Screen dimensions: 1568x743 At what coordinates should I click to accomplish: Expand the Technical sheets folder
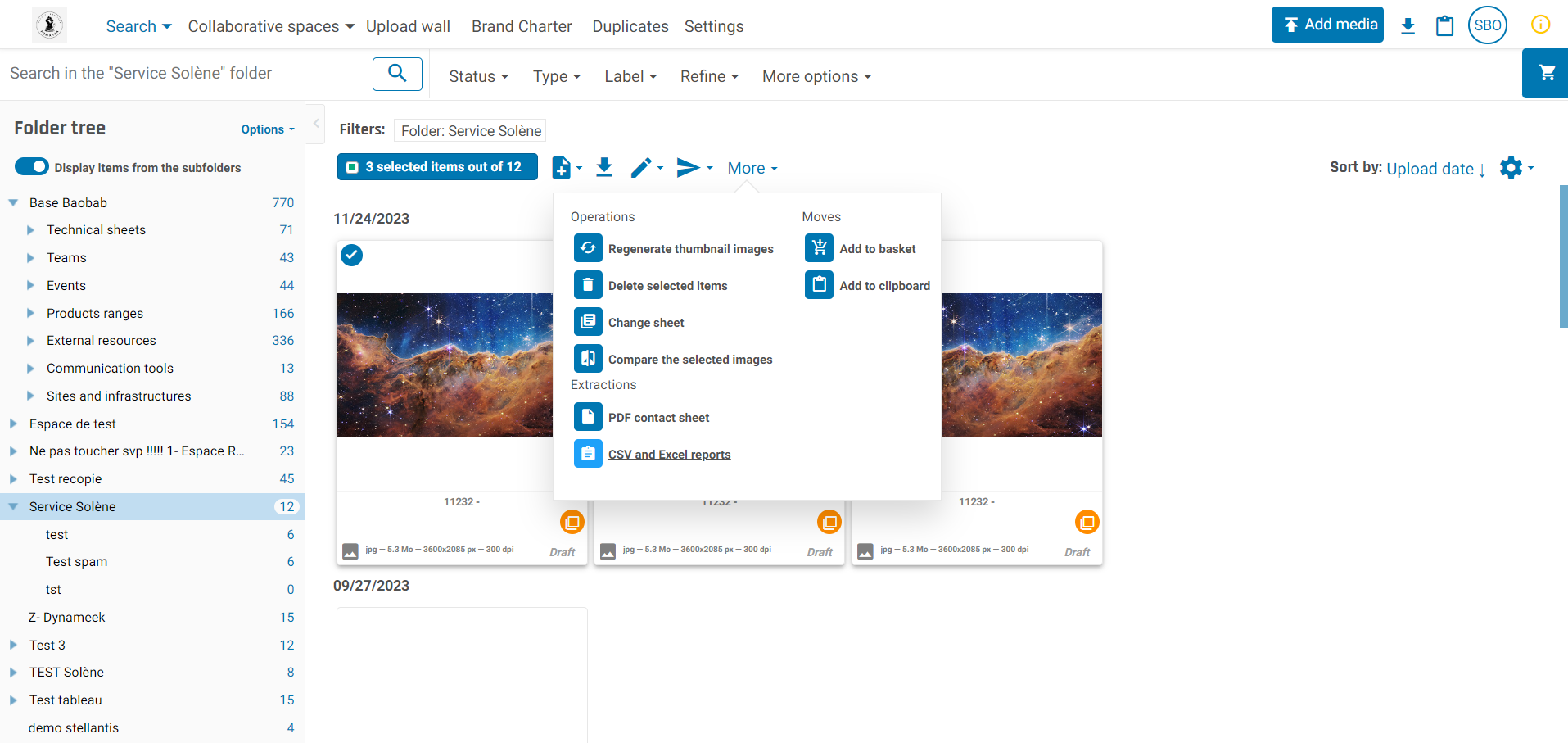31,230
